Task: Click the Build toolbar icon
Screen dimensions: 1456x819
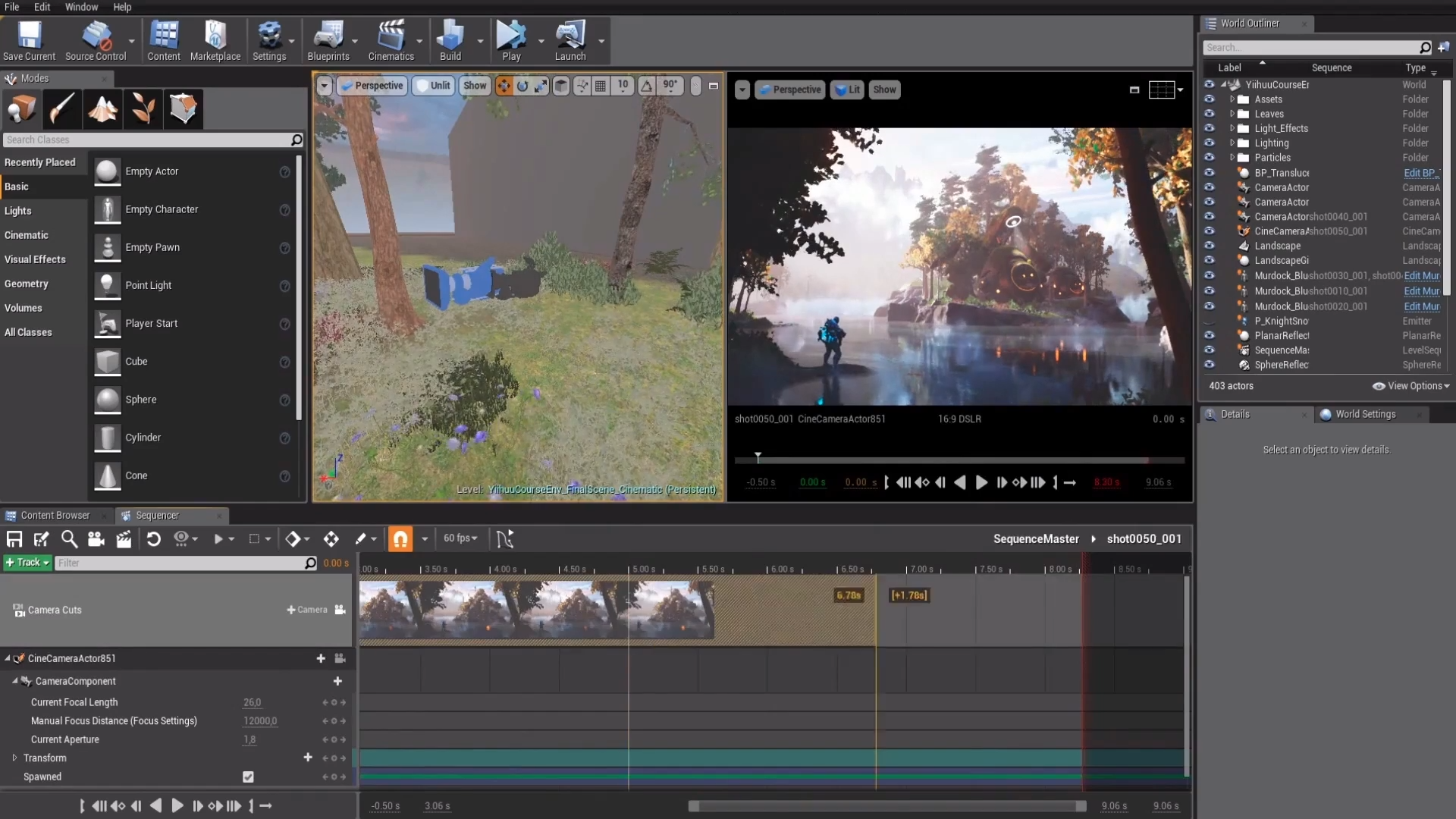Action: click(450, 41)
